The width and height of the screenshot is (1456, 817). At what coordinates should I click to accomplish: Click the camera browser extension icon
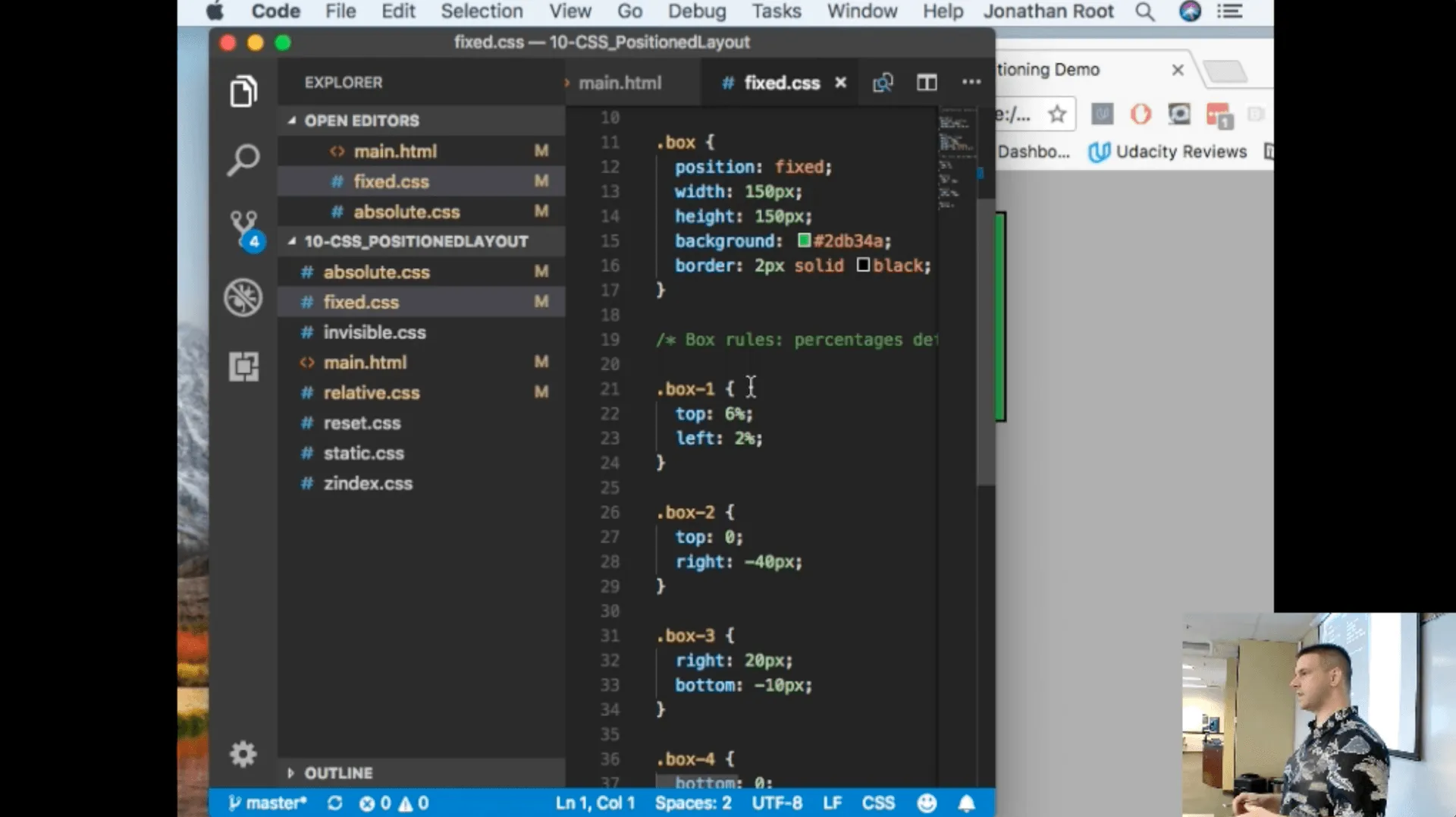coord(1179,115)
